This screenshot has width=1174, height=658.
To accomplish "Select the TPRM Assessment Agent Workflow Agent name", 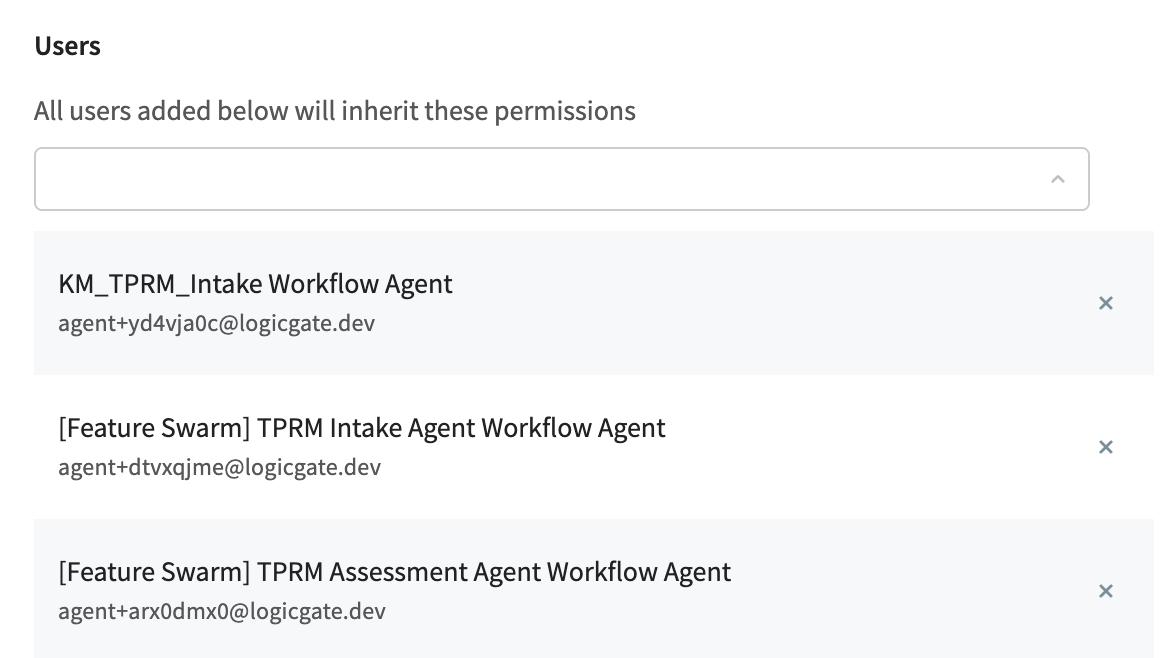I will click(395, 572).
